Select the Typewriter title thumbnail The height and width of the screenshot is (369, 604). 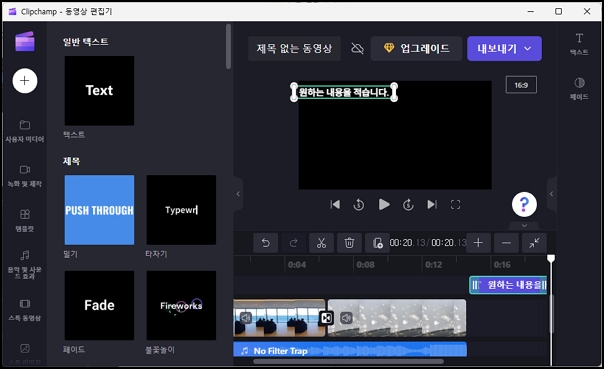(x=181, y=210)
